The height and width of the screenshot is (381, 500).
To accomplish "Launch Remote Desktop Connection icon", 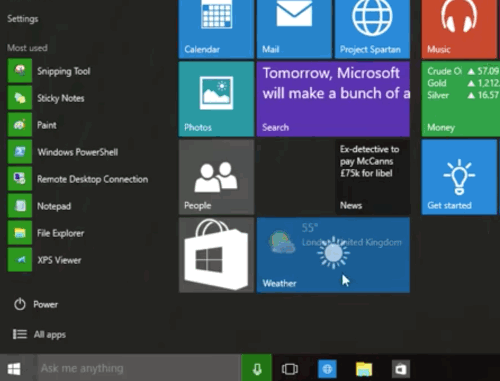I will point(20,179).
